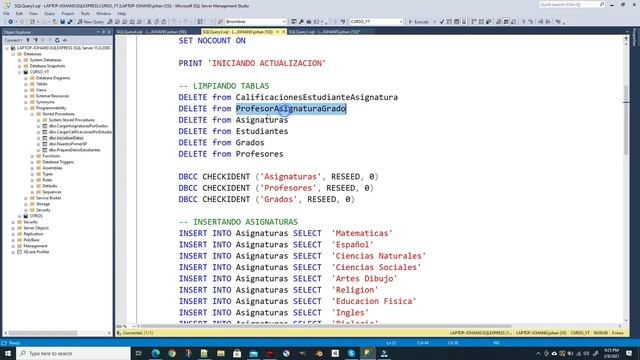The image size is (640, 360).
Task: Click the Save icon in toolbar
Action: point(62,22)
